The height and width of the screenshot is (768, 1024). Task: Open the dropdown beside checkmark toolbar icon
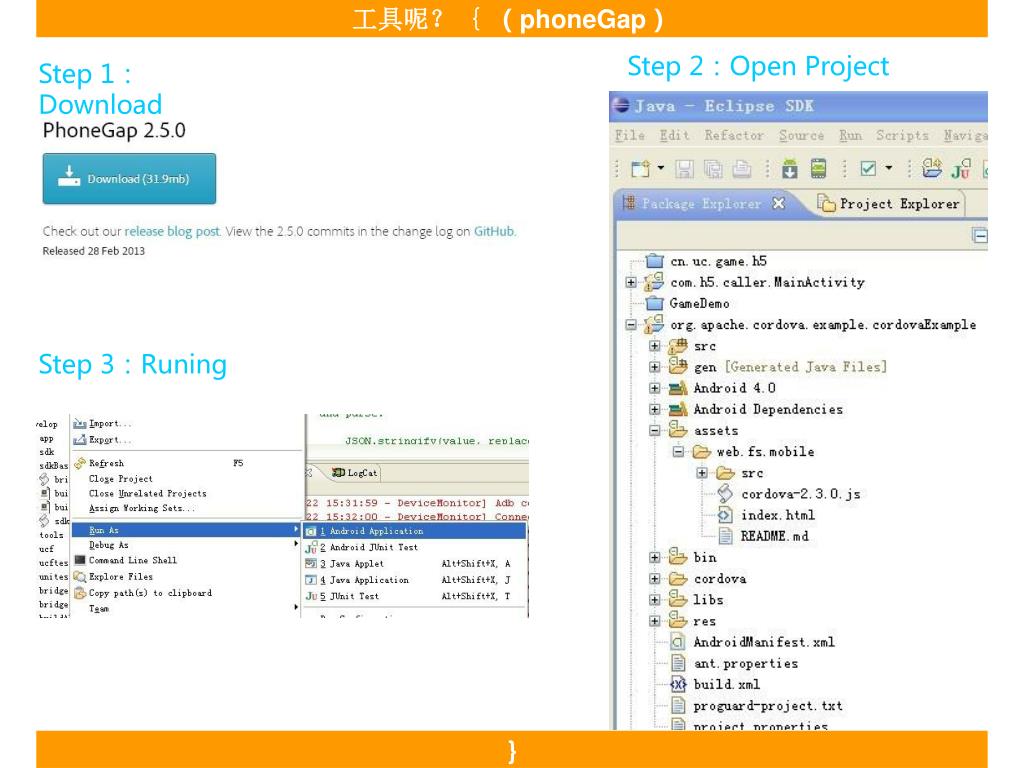pyautogui.click(x=889, y=168)
